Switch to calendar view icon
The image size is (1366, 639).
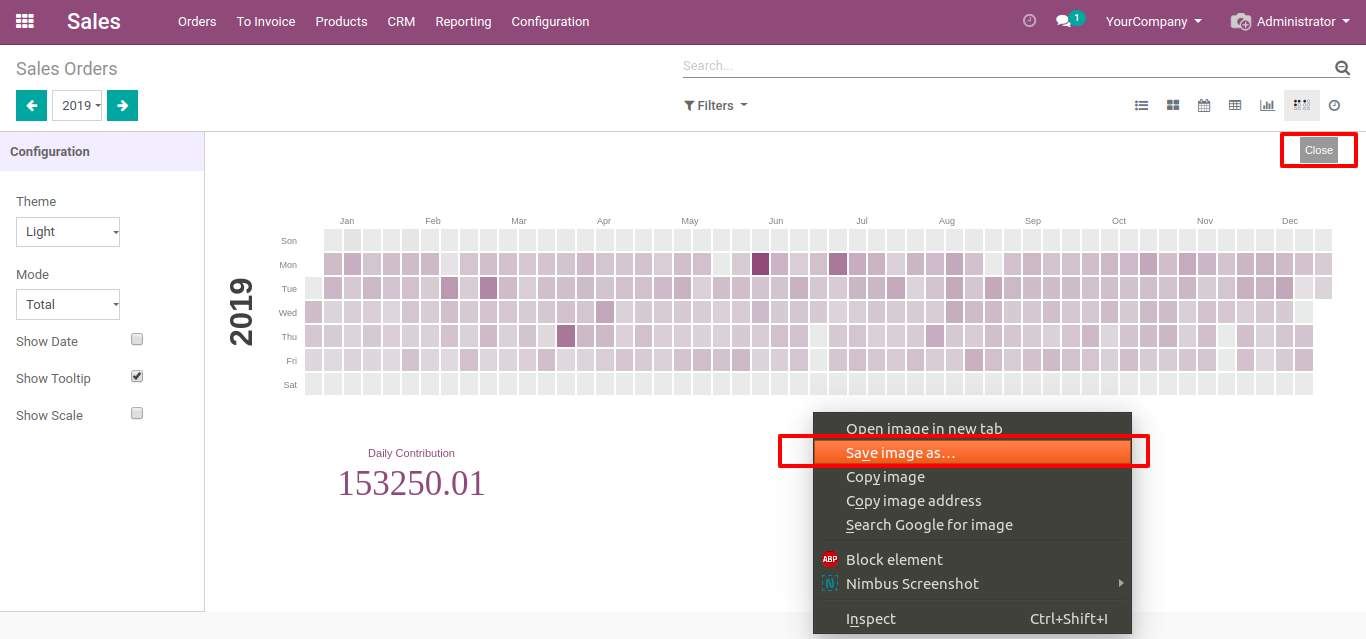[1204, 105]
